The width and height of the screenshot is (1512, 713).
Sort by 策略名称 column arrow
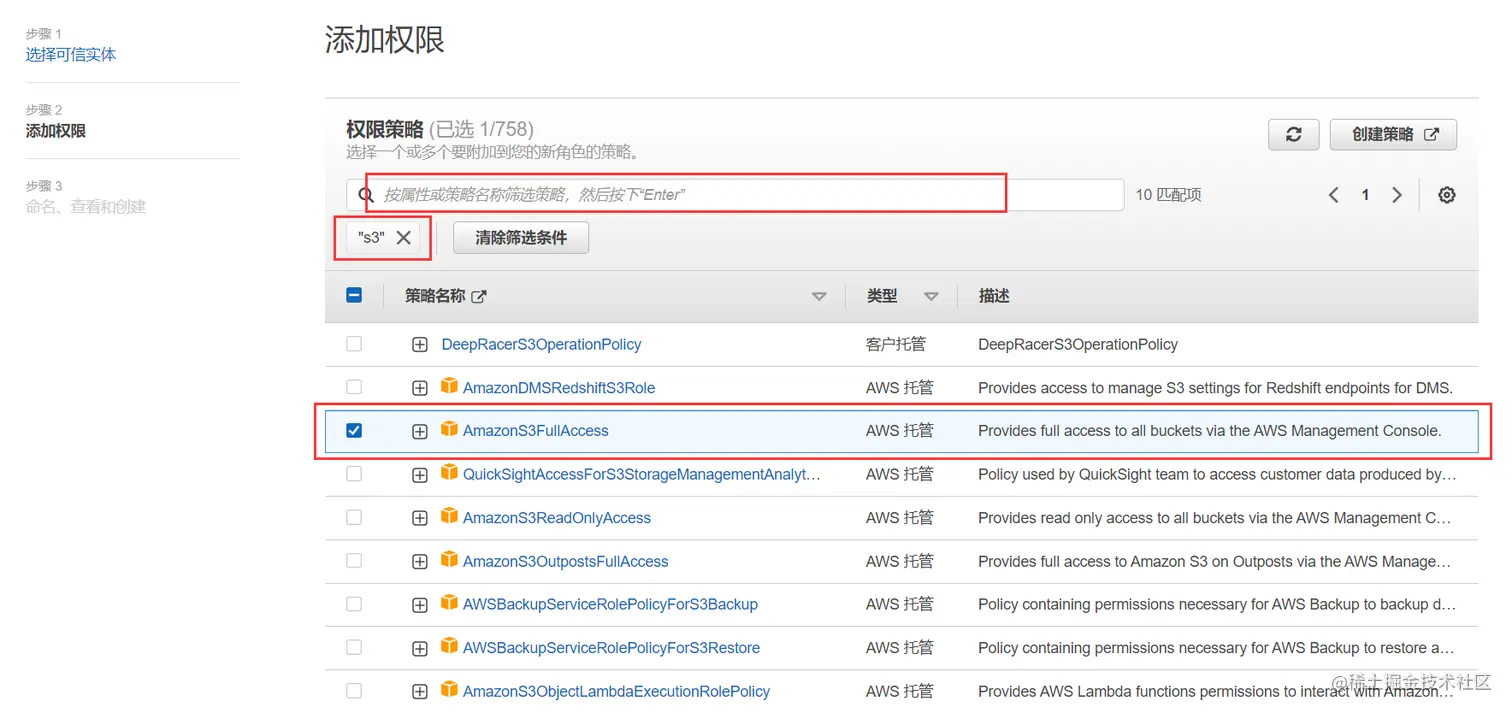[x=819, y=297]
